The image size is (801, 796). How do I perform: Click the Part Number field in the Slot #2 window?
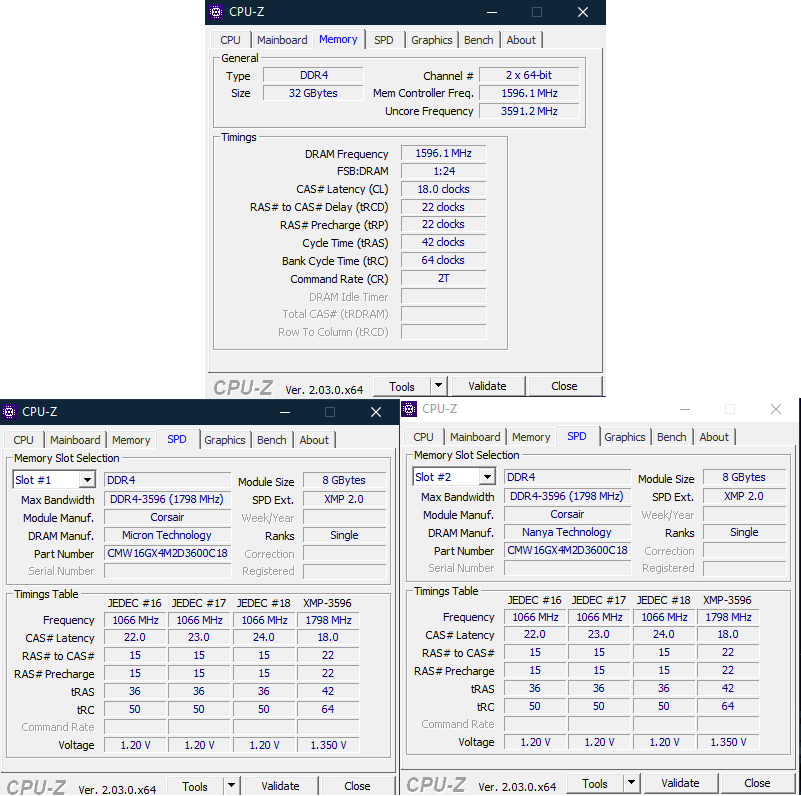[x=568, y=550]
